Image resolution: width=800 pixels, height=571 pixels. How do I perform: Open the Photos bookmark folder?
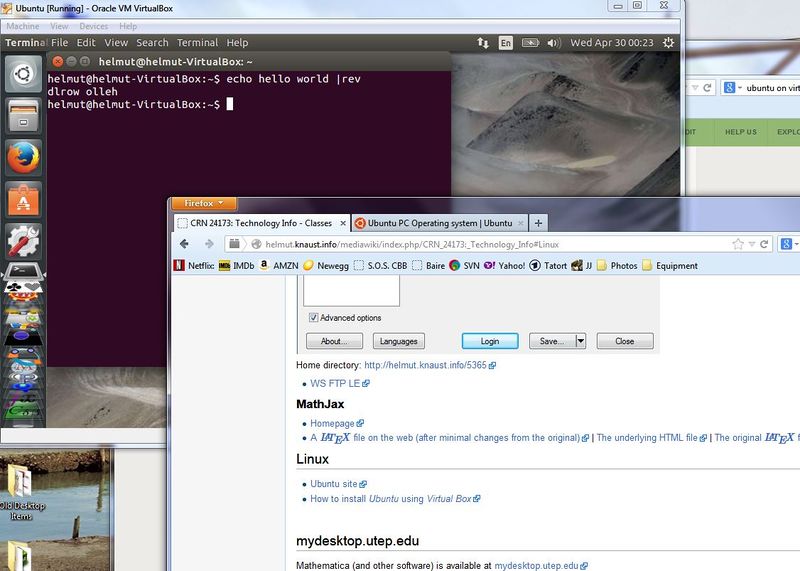(x=617, y=265)
